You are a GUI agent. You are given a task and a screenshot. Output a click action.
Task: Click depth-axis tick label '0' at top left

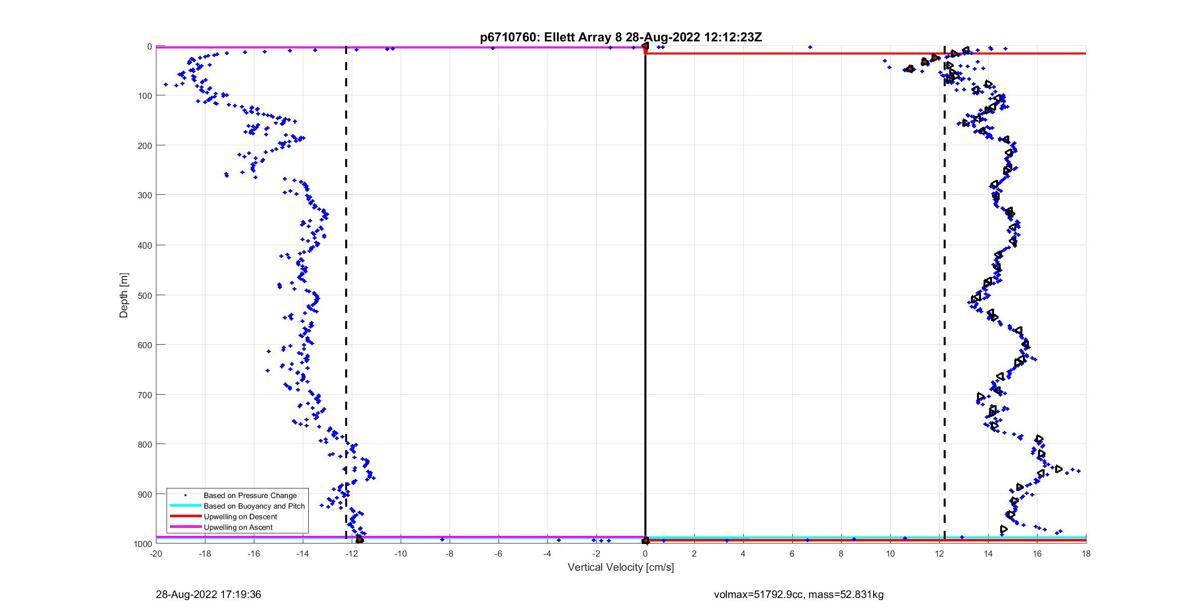click(x=149, y=46)
